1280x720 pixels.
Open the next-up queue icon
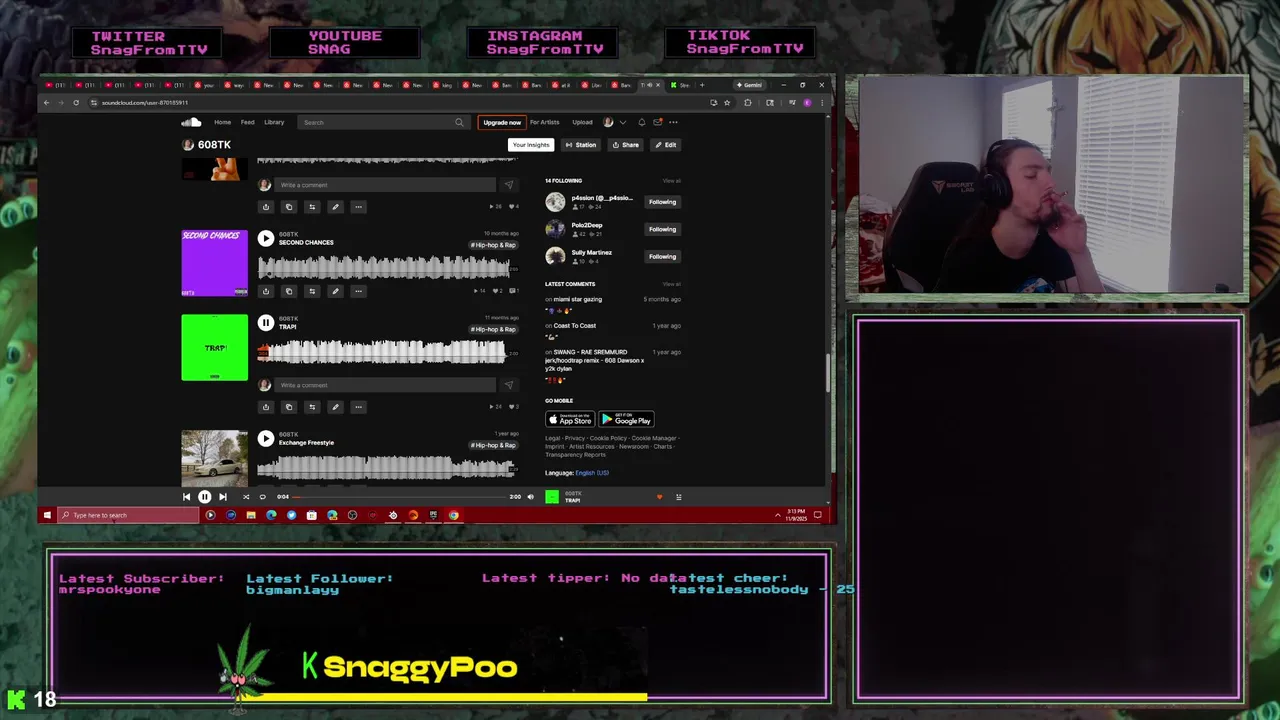678,497
